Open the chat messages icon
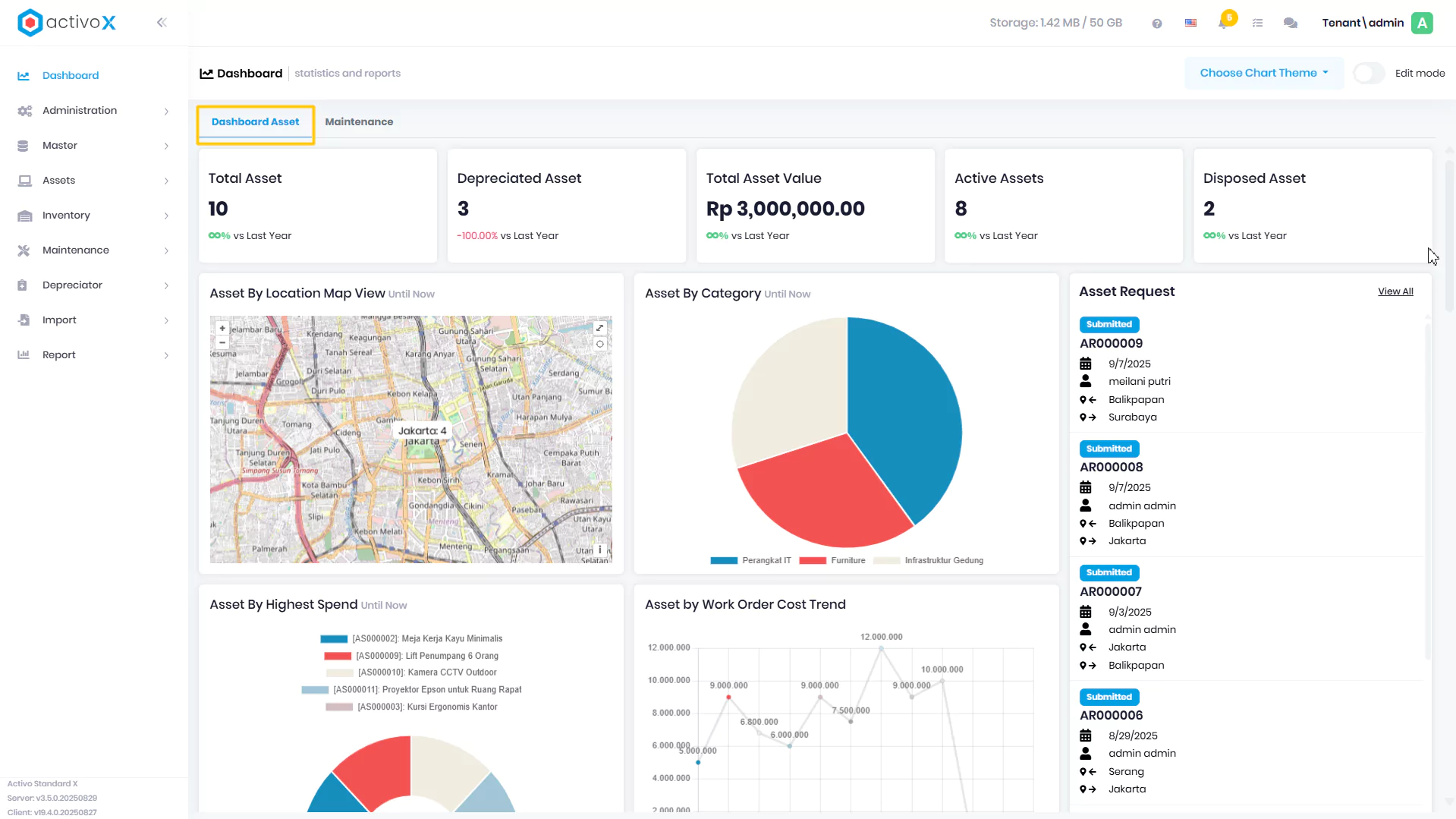1456x819 pixels. coord(1290,24)
